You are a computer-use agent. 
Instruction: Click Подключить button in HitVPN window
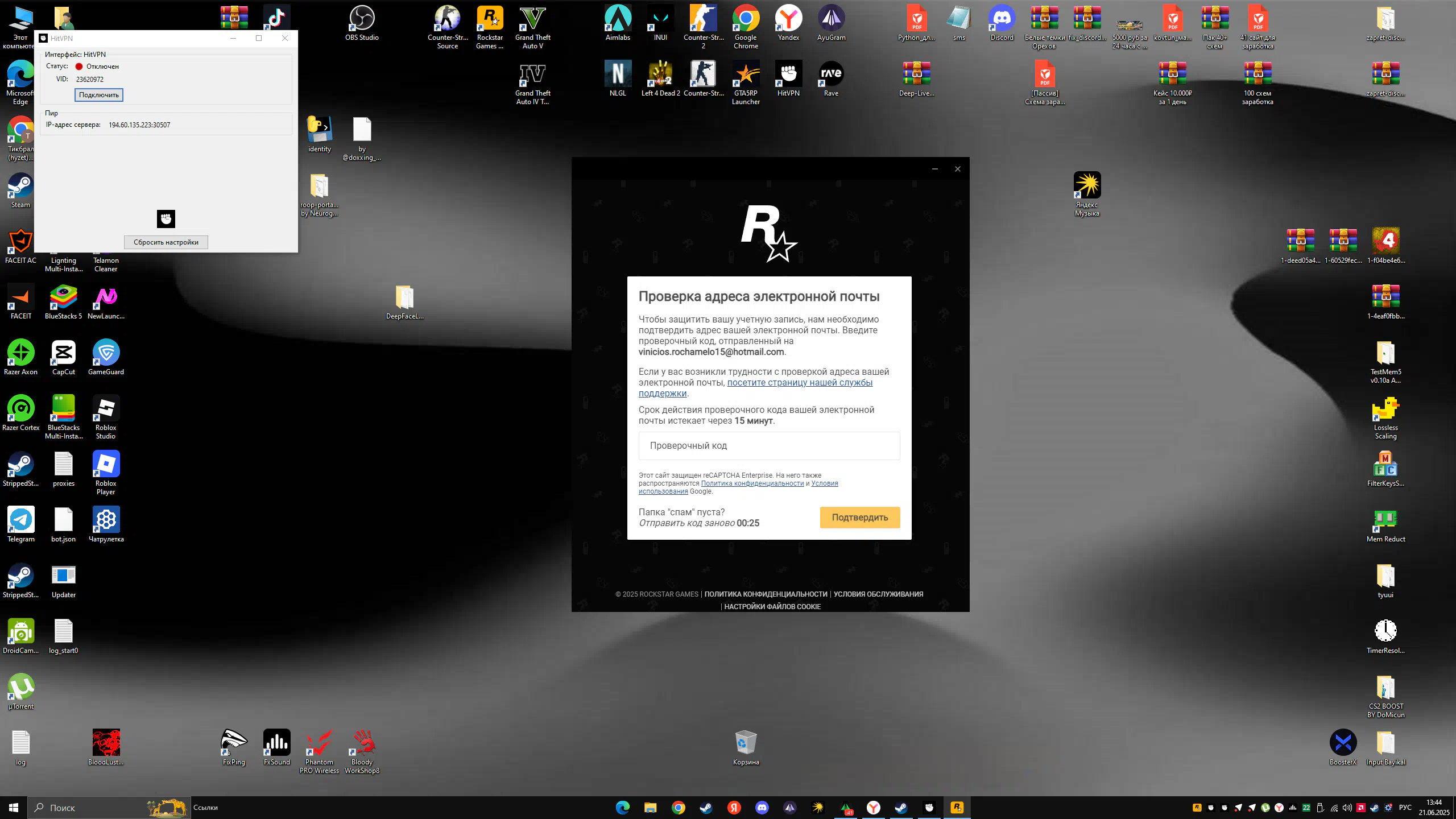click(x=99, y=95)
